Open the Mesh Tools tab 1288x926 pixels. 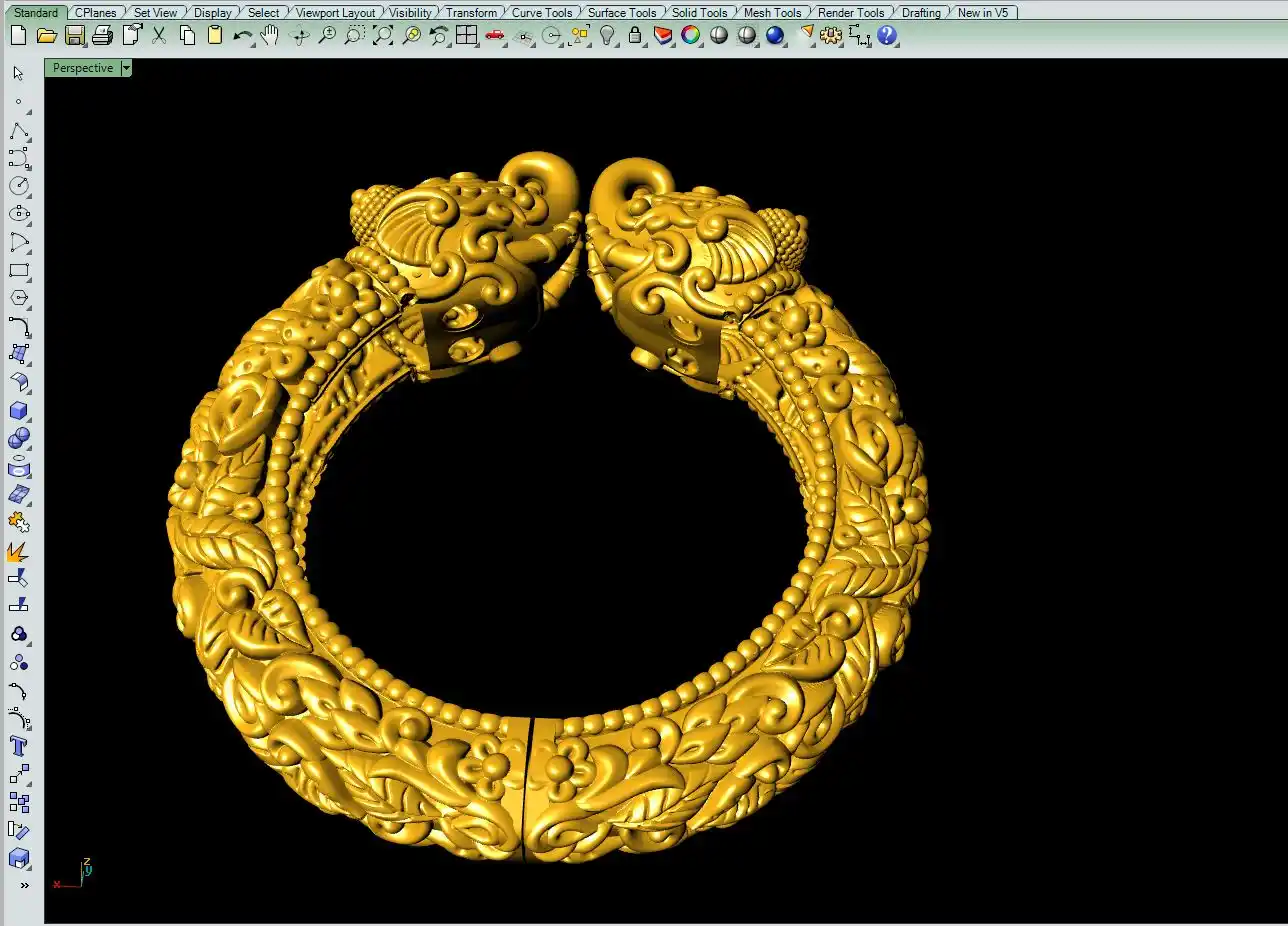click(x=772, y=13)
